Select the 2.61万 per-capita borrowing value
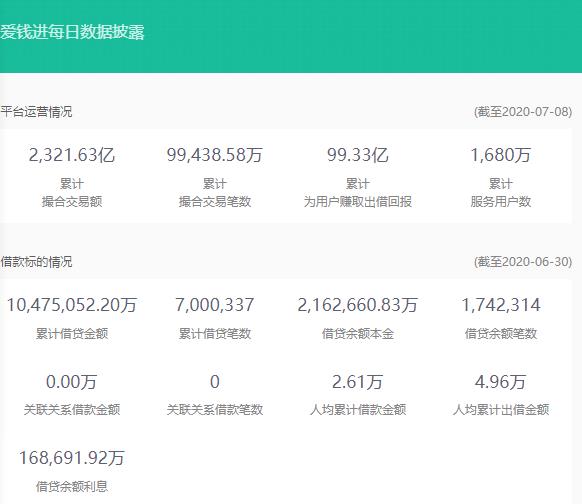The height and width of the screenshot is (504, 582). (357, 382)
